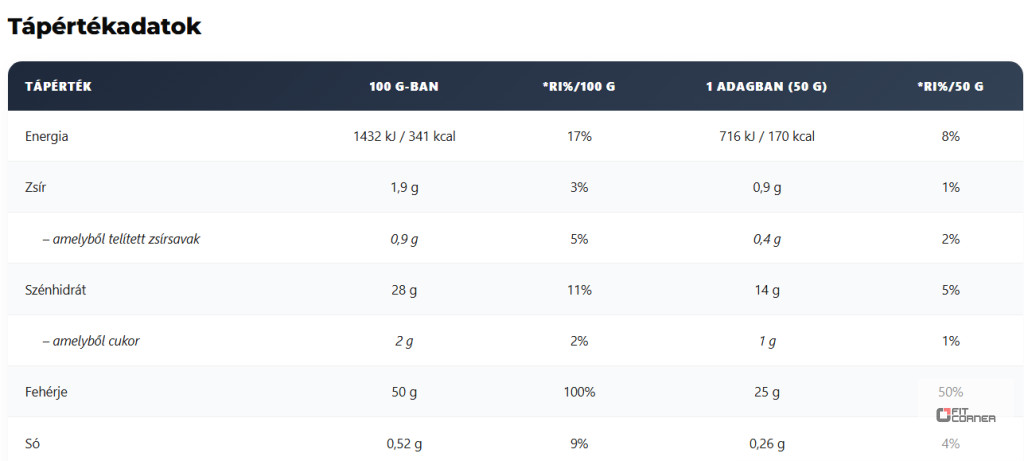The height and width of the screenshot is (461, 1024).
Task: Select the Zsír row label
Action: coord(36,187)
